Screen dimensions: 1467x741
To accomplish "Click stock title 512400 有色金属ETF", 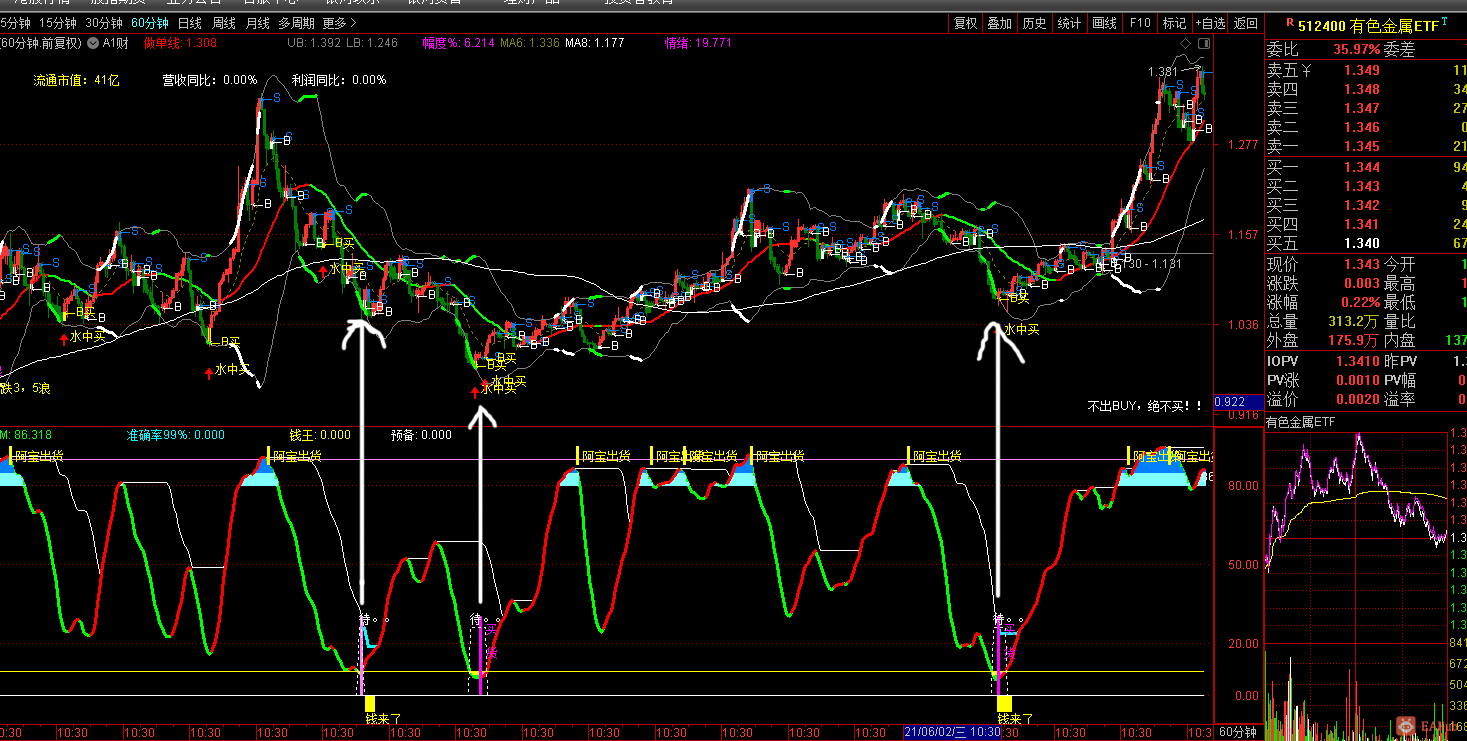I will click(1368, 25).
